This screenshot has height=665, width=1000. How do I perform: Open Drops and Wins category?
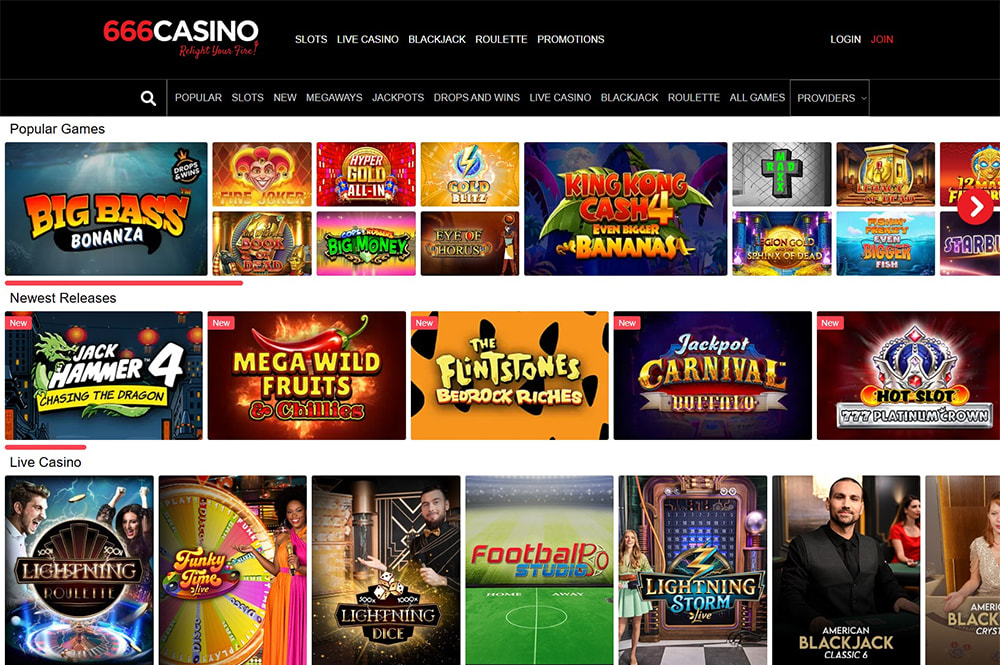pyautogui.click(x=476, y=98)
